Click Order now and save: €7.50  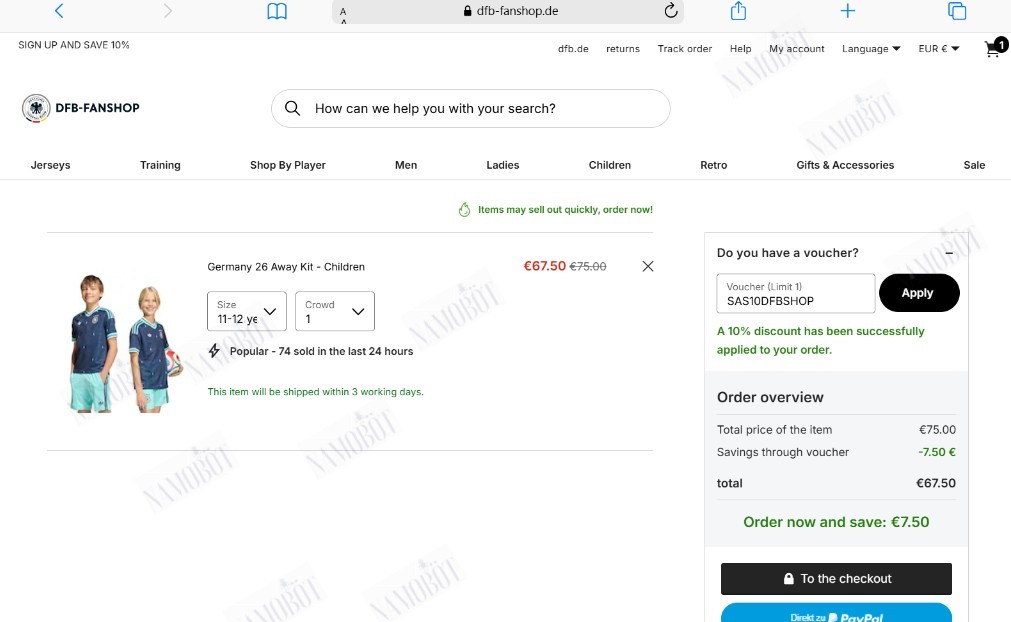tap(836, 522)
